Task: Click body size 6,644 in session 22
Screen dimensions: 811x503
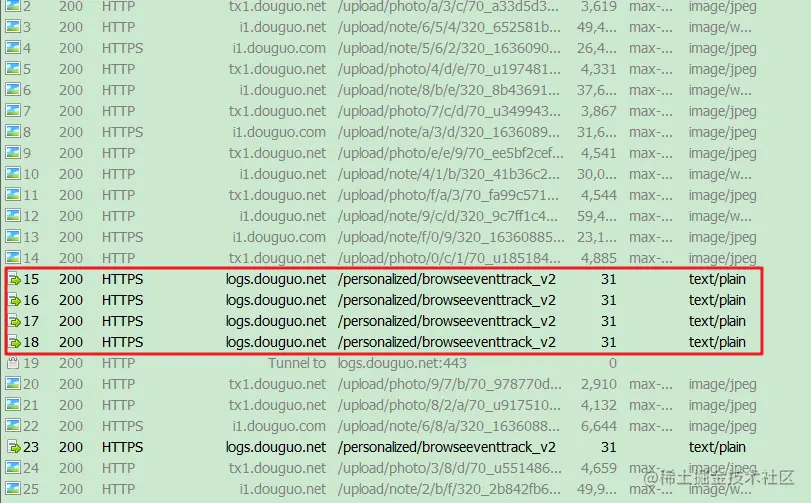Action: coord(598,426)
